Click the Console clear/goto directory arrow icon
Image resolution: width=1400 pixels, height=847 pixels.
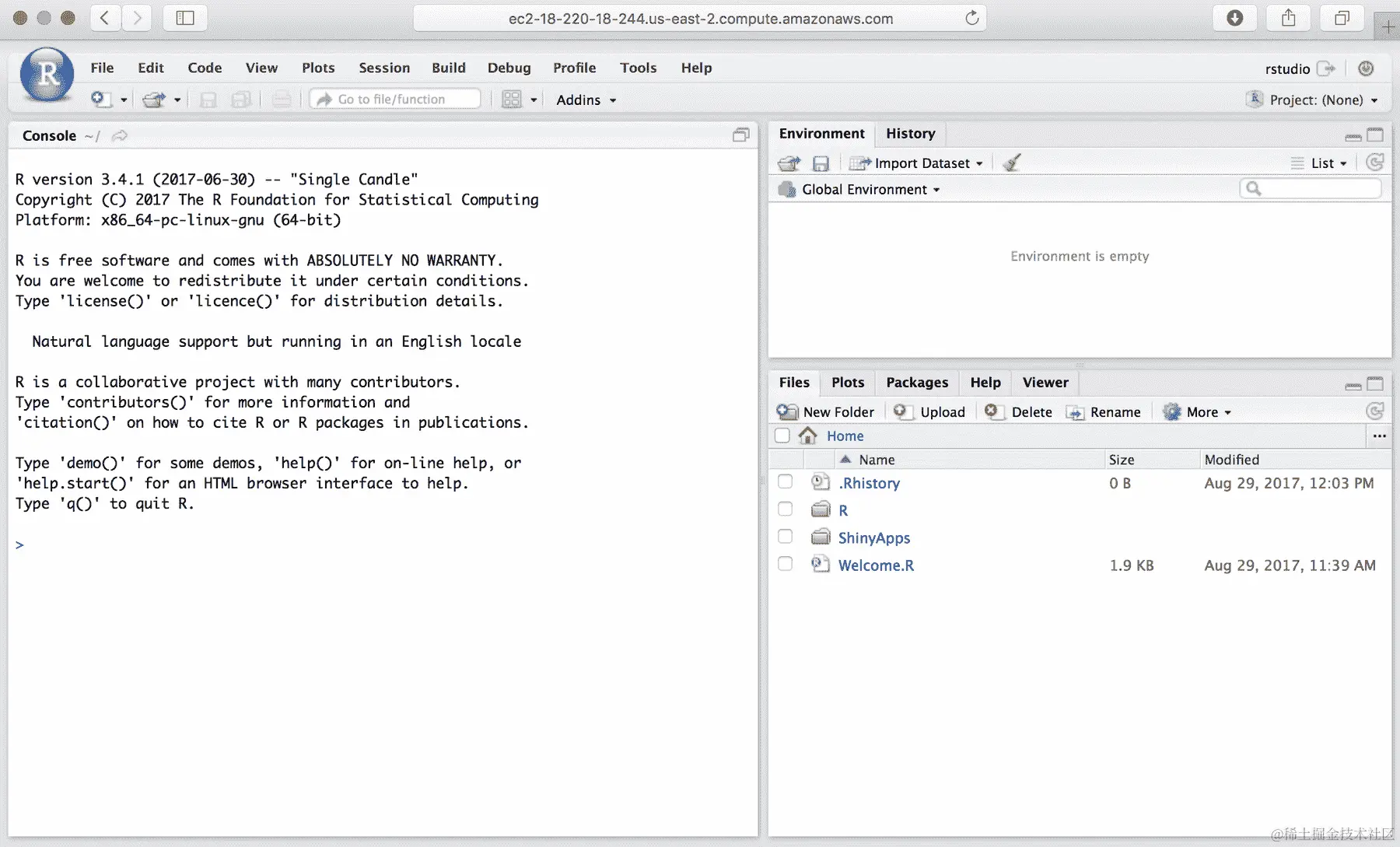(119, 136)
